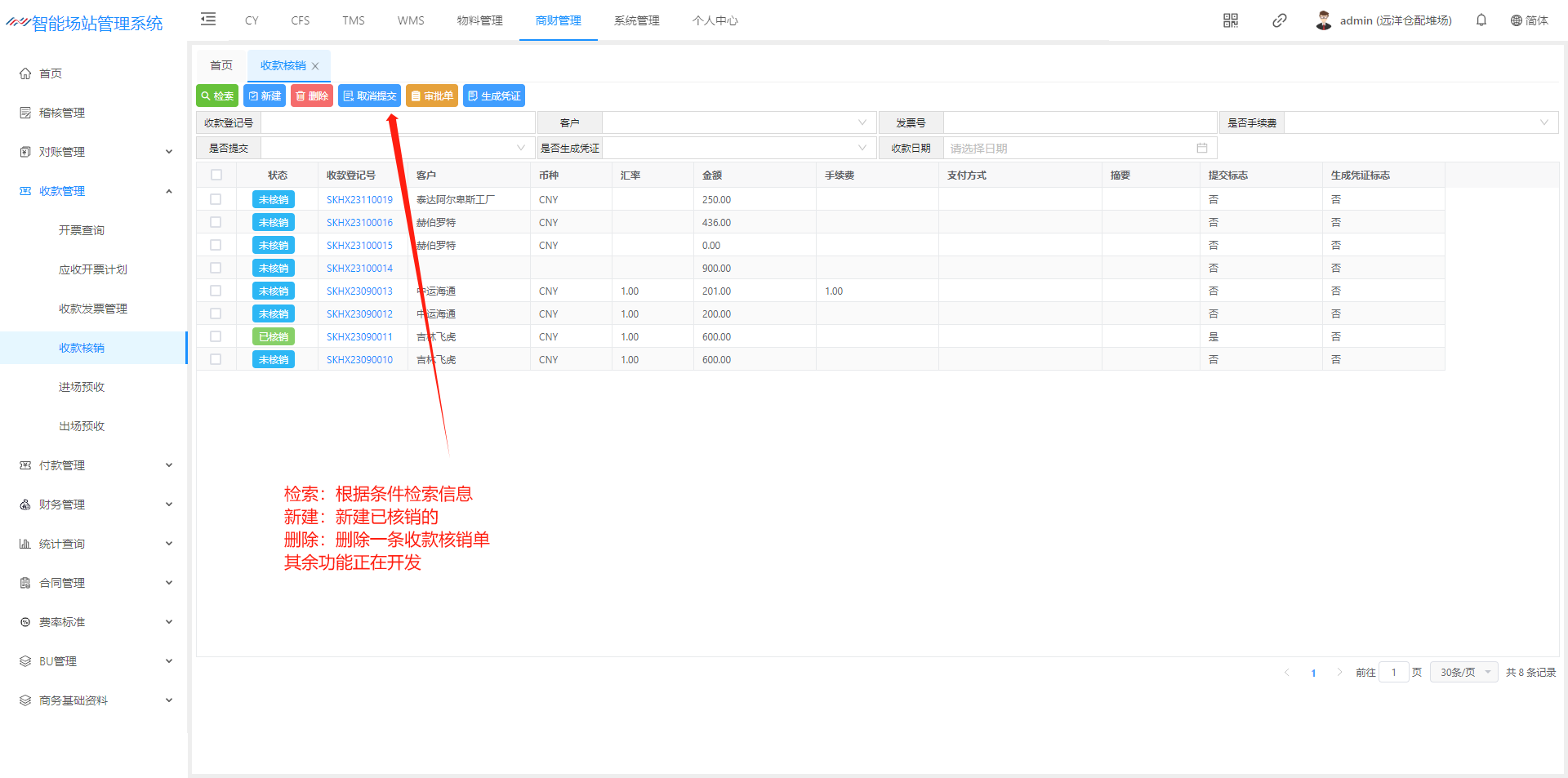
Task: Open the 30条/页 page size dropdown
Action: click(1463, 672)
